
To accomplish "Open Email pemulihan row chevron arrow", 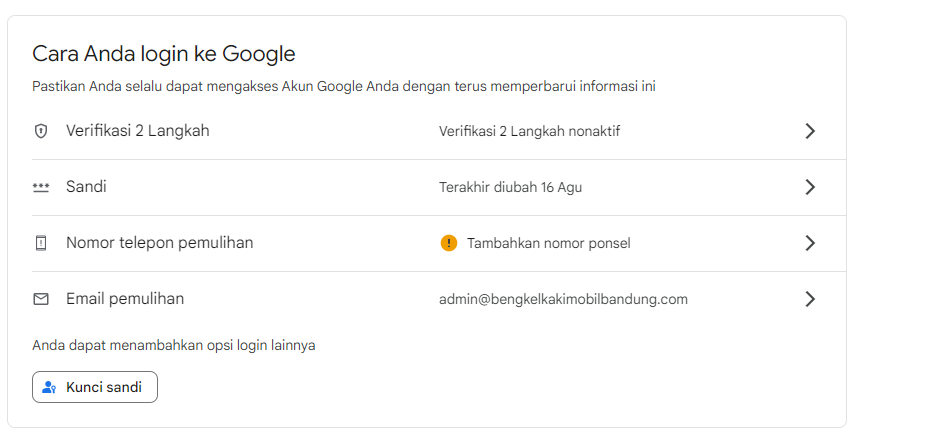I will pyautogui.click(x=810, y=299).
